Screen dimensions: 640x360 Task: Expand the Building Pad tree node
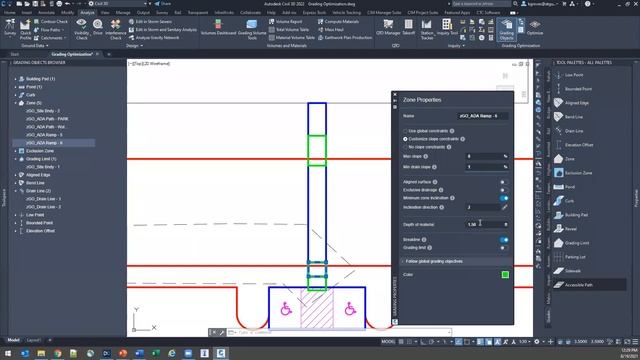pyautogui.click(x=16, y=79)
